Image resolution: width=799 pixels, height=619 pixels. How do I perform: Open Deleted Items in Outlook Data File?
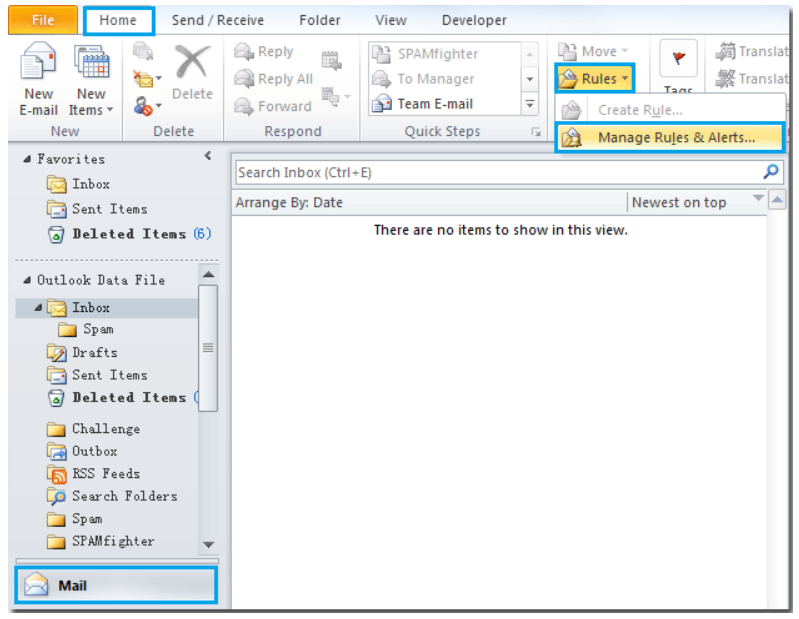click(122, 398)
